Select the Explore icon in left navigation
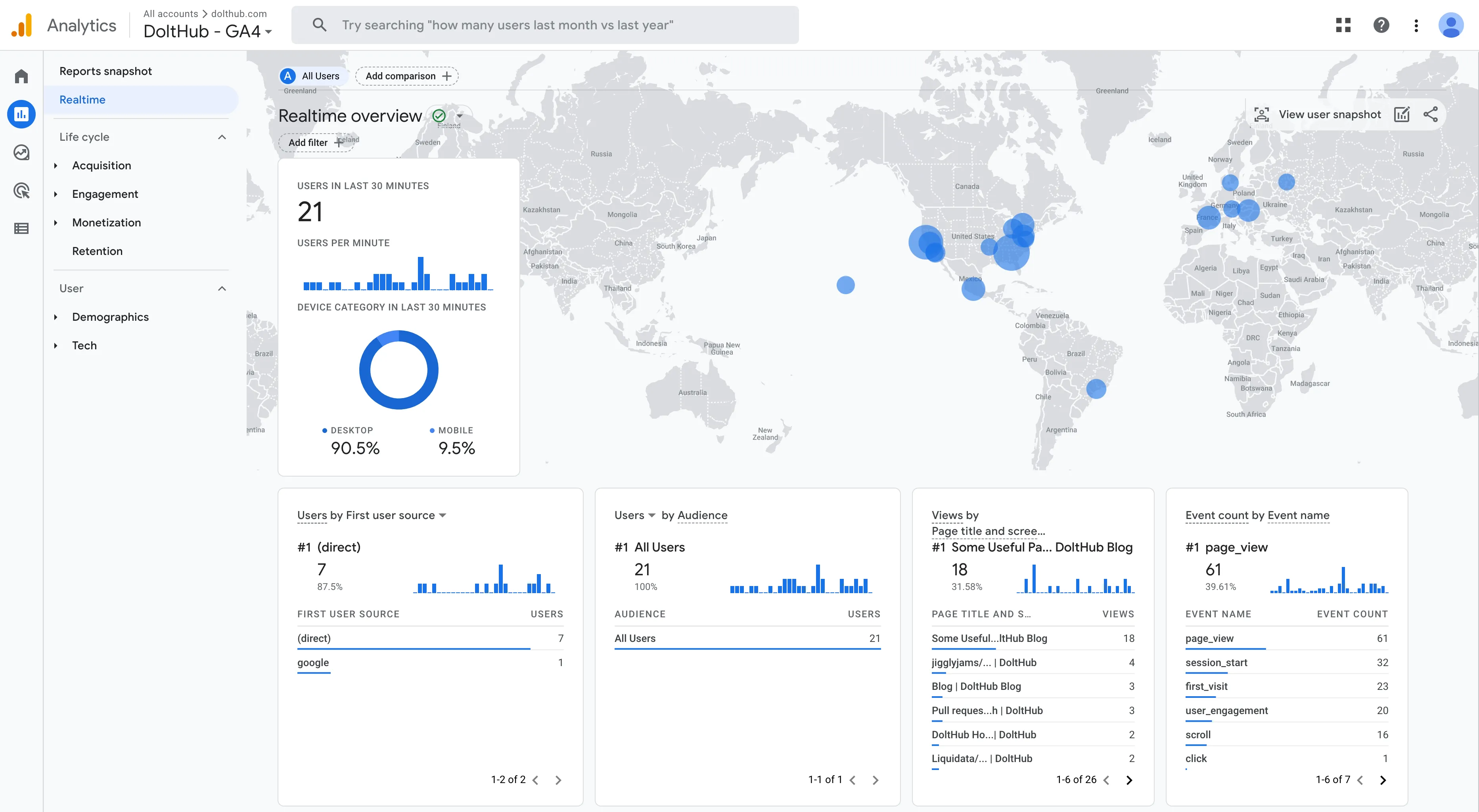 [x=21, y=152]
